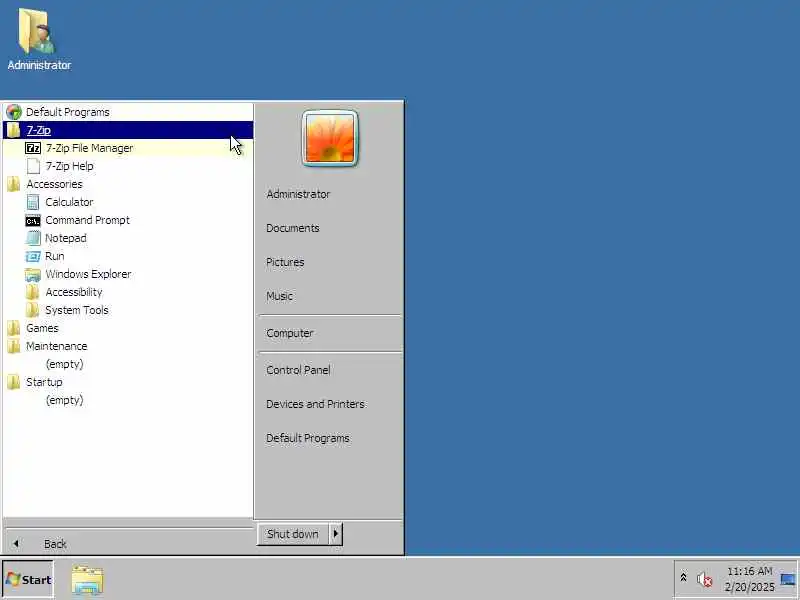Click the (empty) entry under Startup

64,400
